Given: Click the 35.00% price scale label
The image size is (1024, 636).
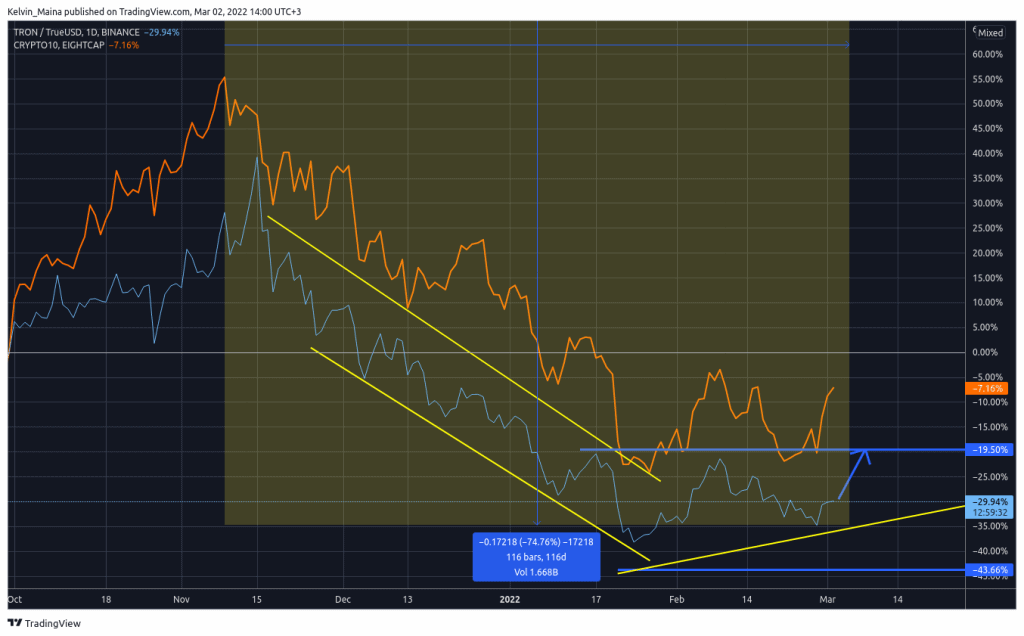Looking at the screenshot, I should (987, 178).
